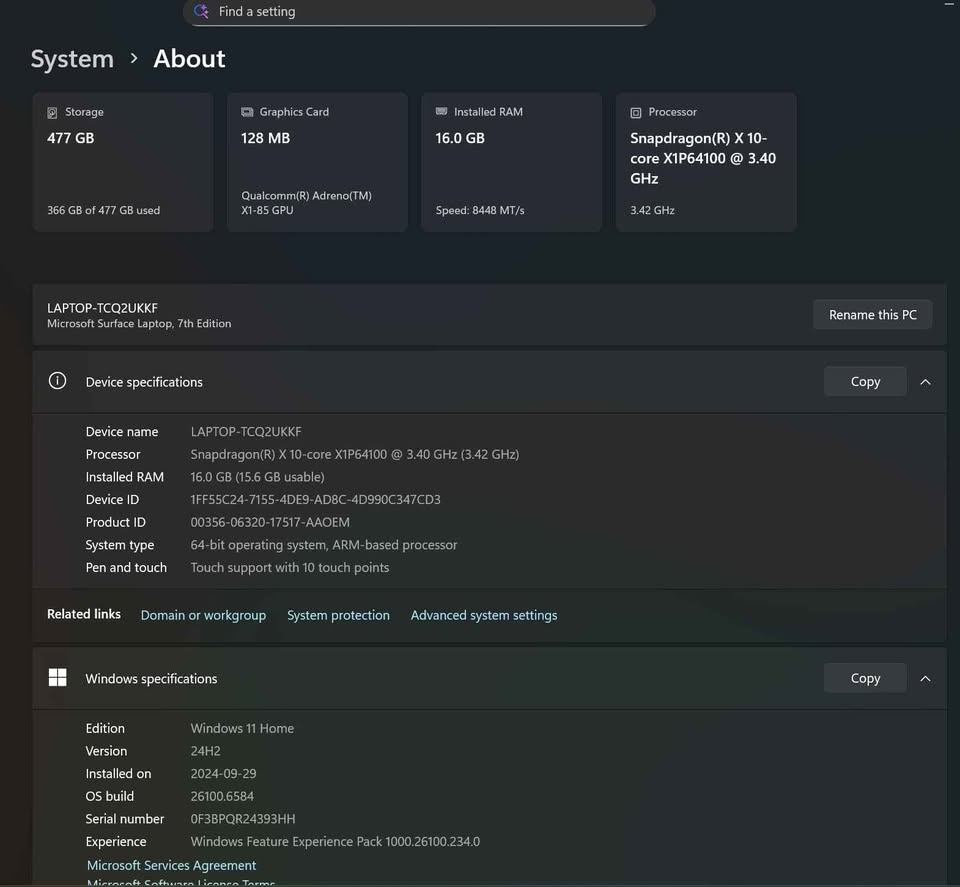Click the Installed RAM 16.0 GB usable value
Image resolution: width=960 pixels, height=887 pixels.
(257, 477)
